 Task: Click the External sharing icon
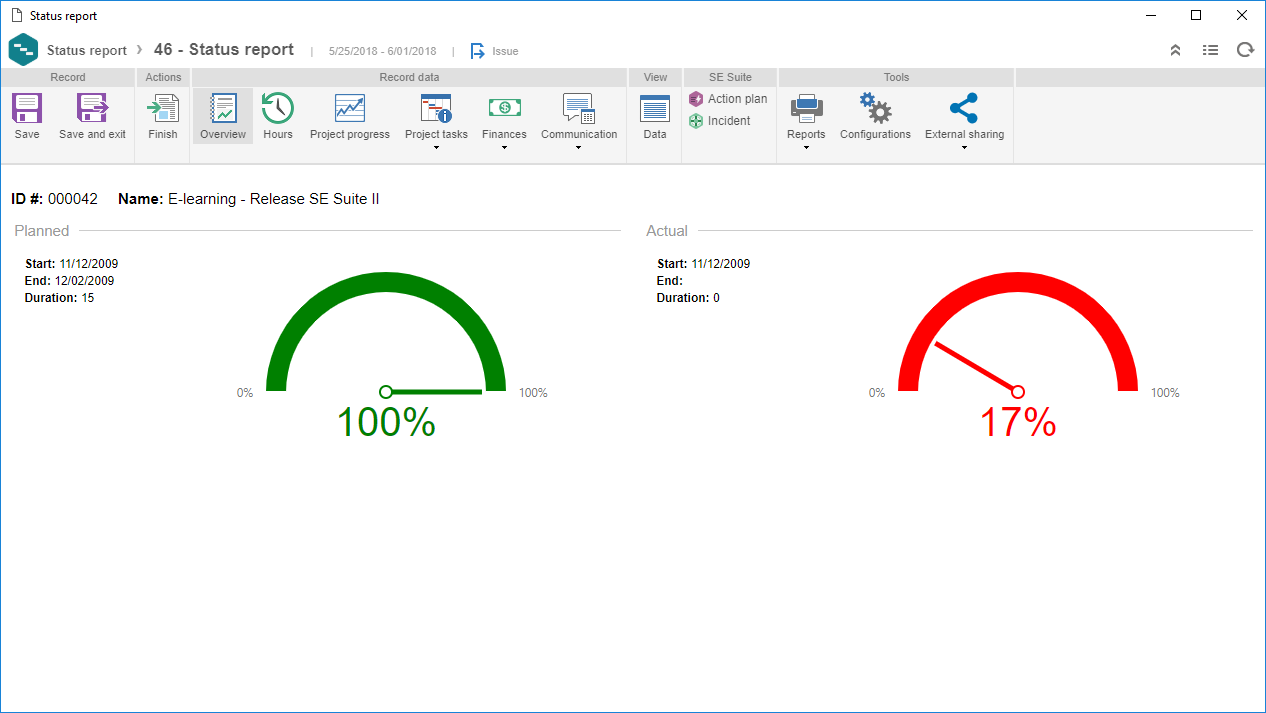pos(964,108)
